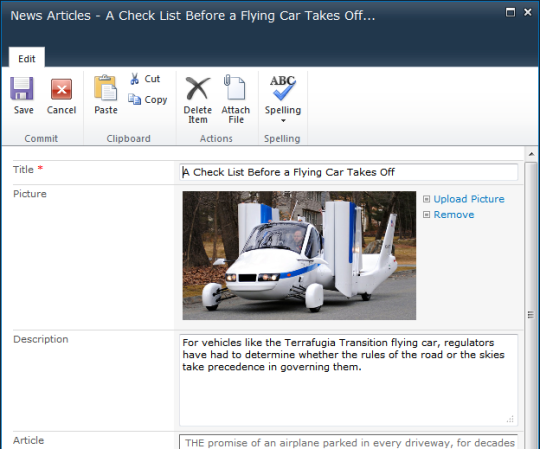Paste from clipboard using Paste icon

[105, 88]
